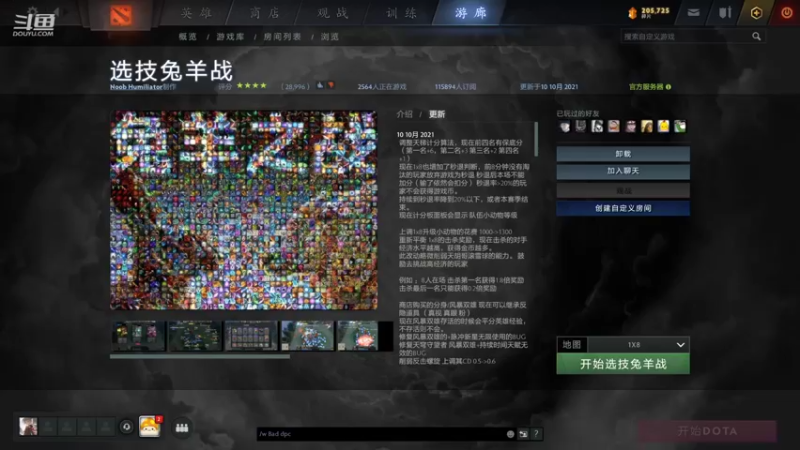Click second friend avatar in played list
Viewport: 800px width, 450px height.
(x=581, y=126)
